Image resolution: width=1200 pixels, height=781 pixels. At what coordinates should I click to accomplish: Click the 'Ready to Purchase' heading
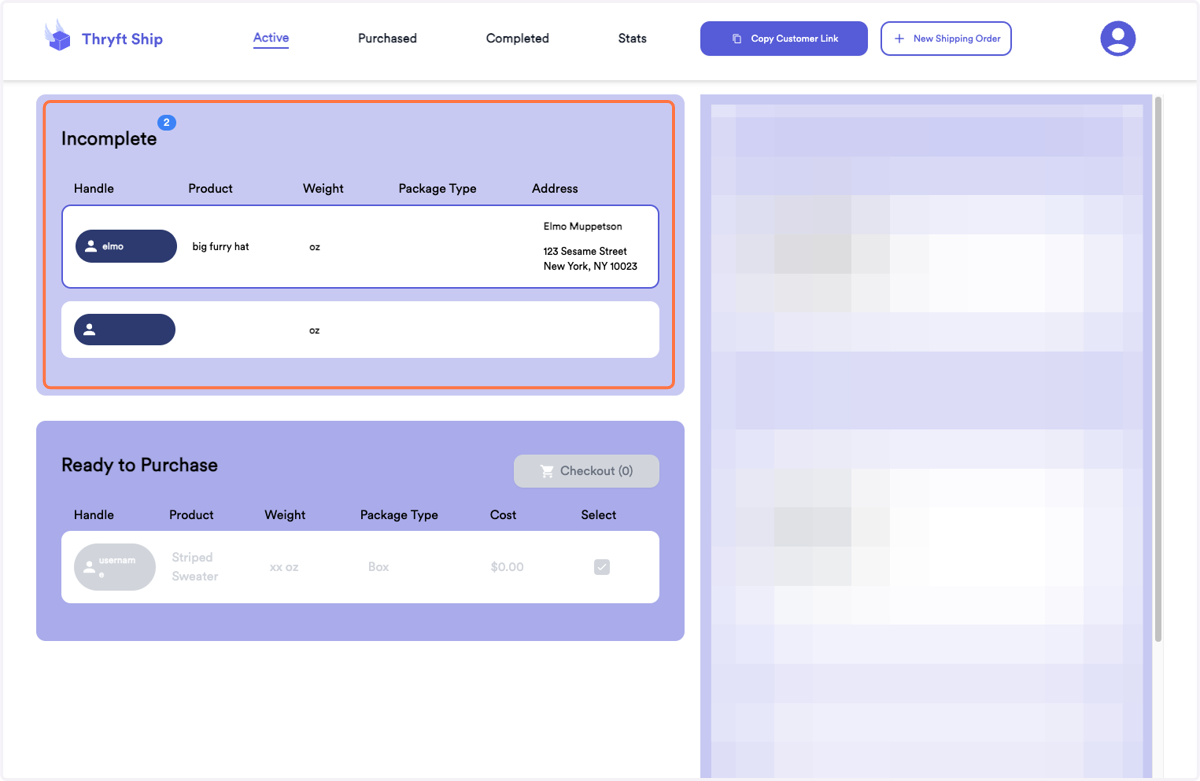coord(139,465)
